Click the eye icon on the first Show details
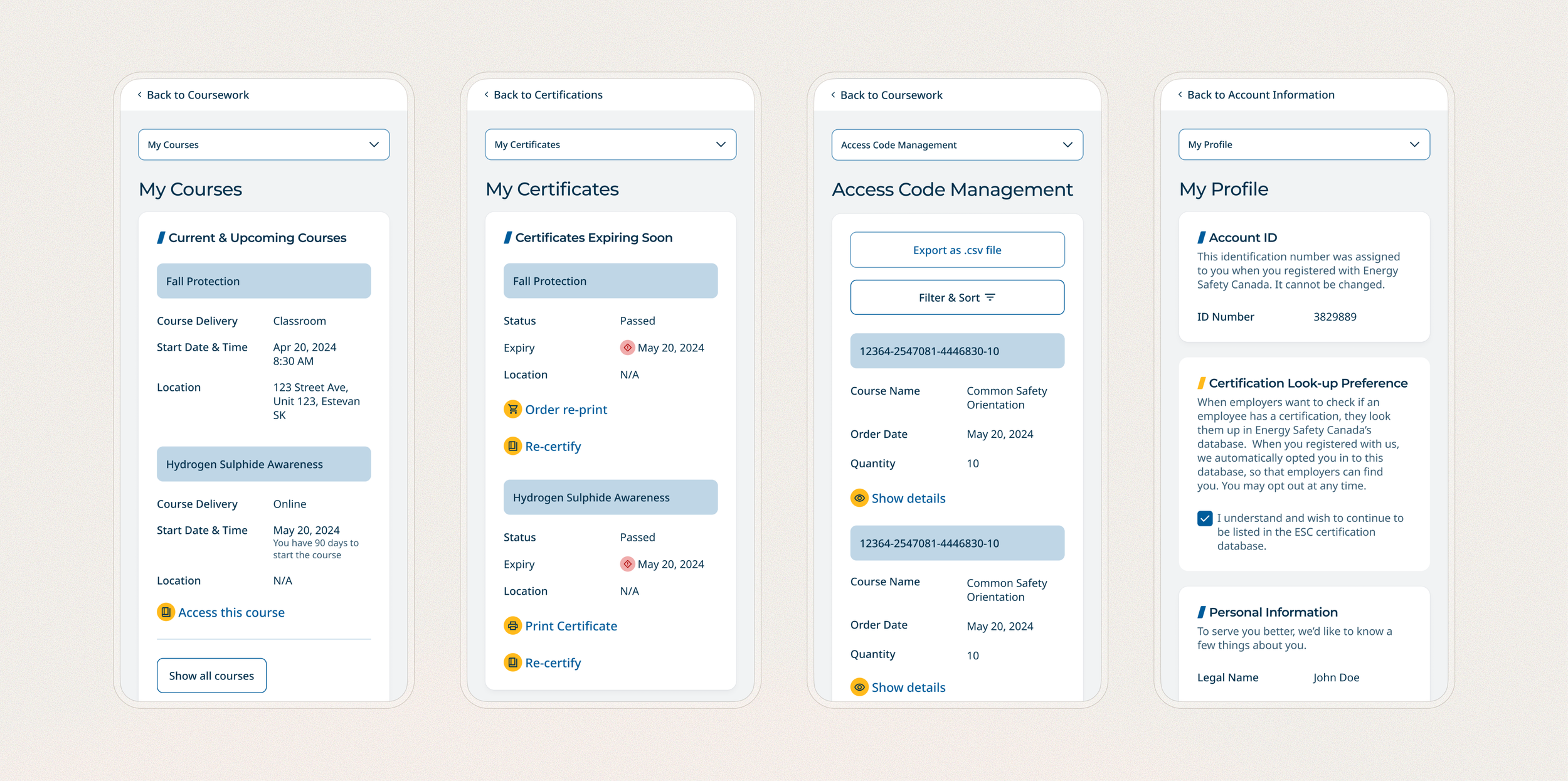 (x=859, y=498)
